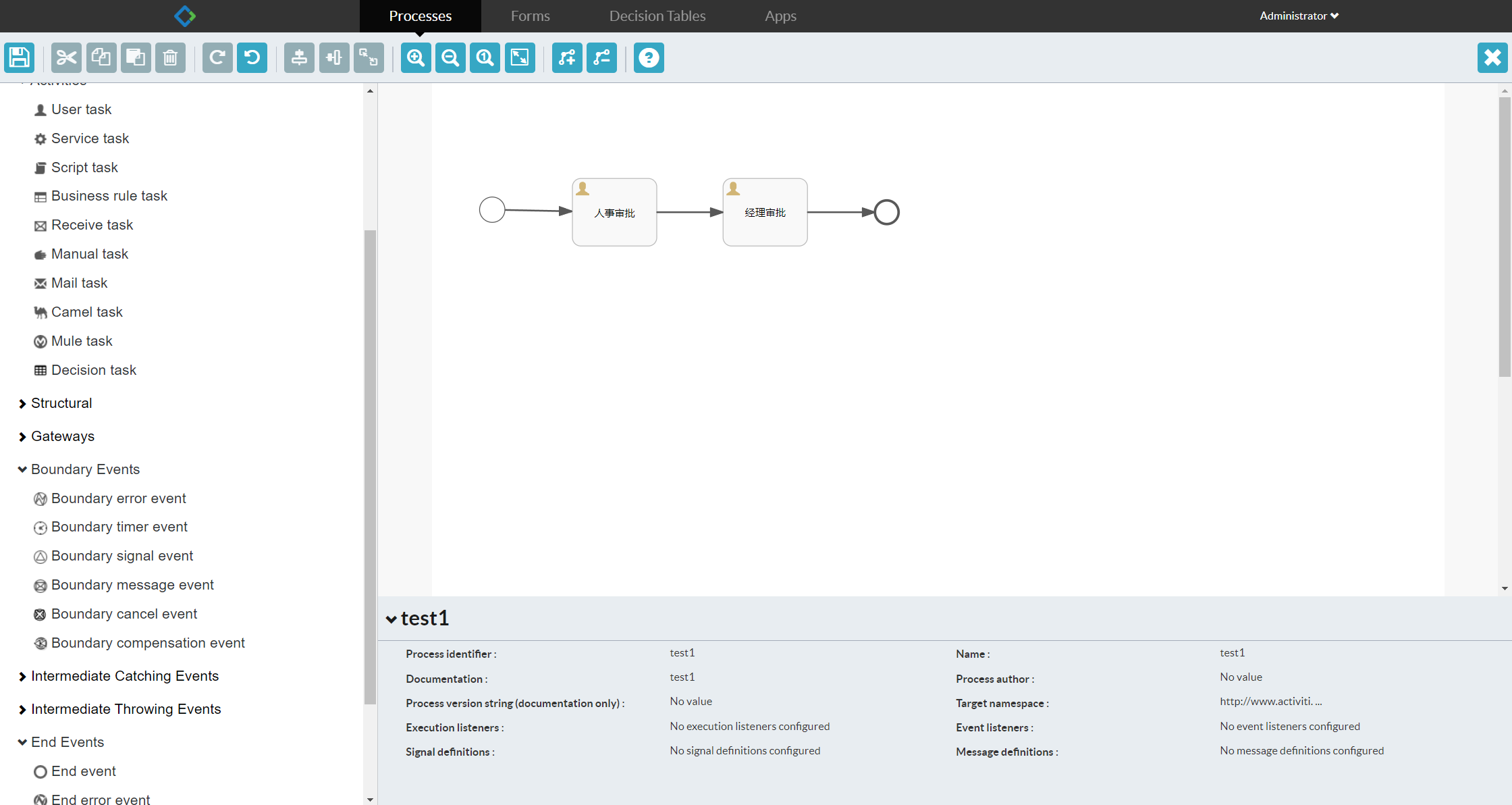Click the same-size shapes toolbar icon
1512x805 pixels.
[369, 57]
